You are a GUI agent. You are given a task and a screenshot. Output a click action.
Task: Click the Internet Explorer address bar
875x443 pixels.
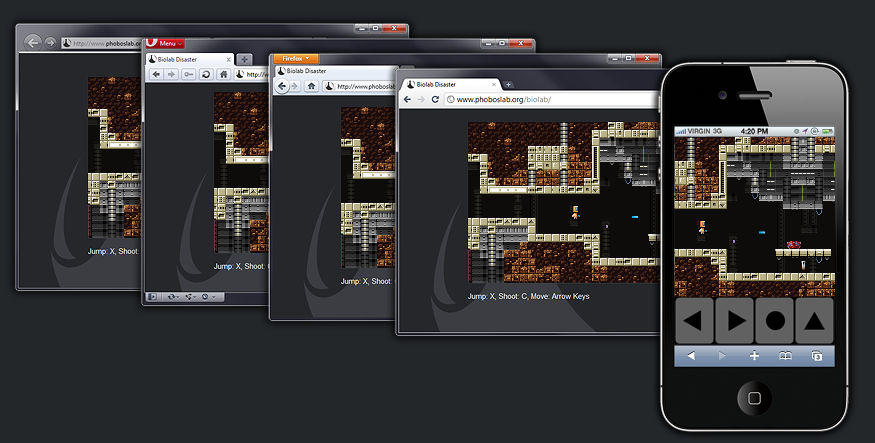click(x=101, y=43)
